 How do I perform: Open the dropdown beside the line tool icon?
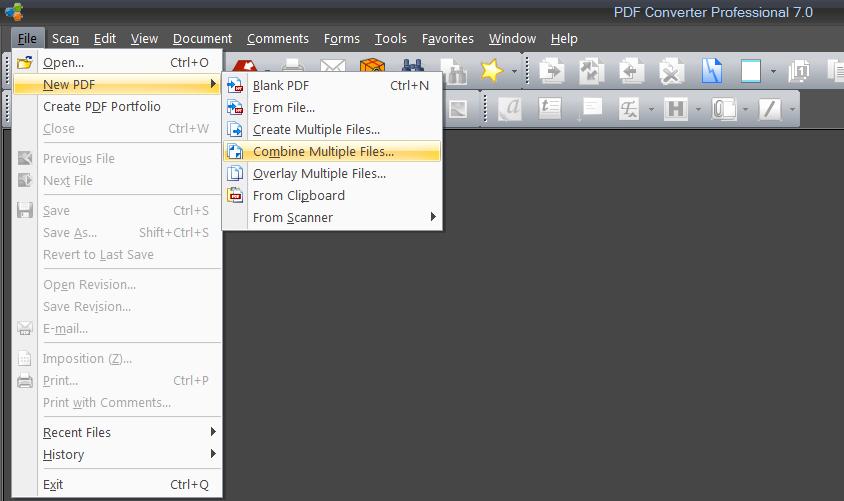point(792,109)
